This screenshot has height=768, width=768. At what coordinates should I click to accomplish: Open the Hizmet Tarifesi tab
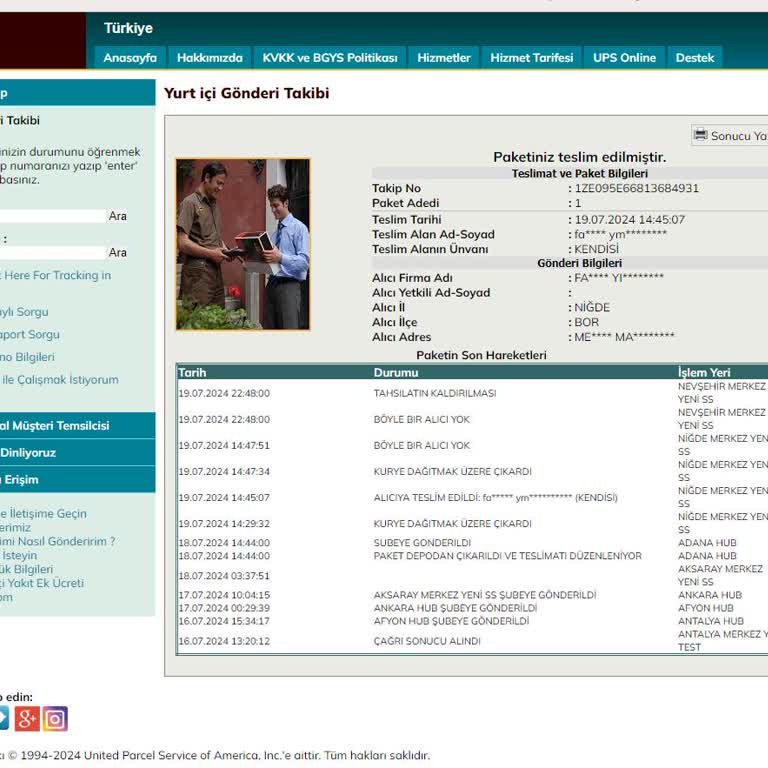531,58
